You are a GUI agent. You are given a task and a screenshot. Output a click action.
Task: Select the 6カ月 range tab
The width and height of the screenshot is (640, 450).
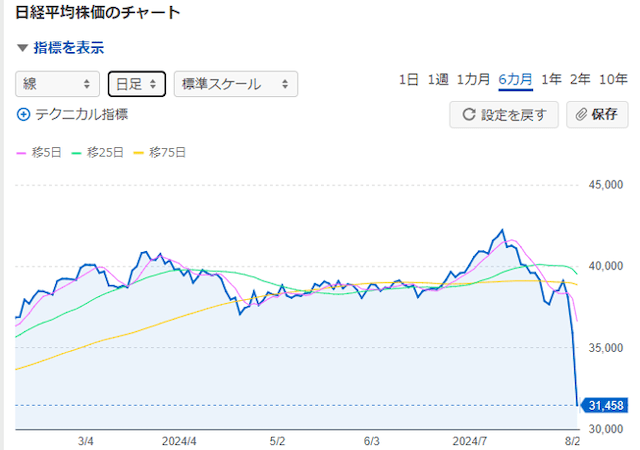click(x=516, y=79)
